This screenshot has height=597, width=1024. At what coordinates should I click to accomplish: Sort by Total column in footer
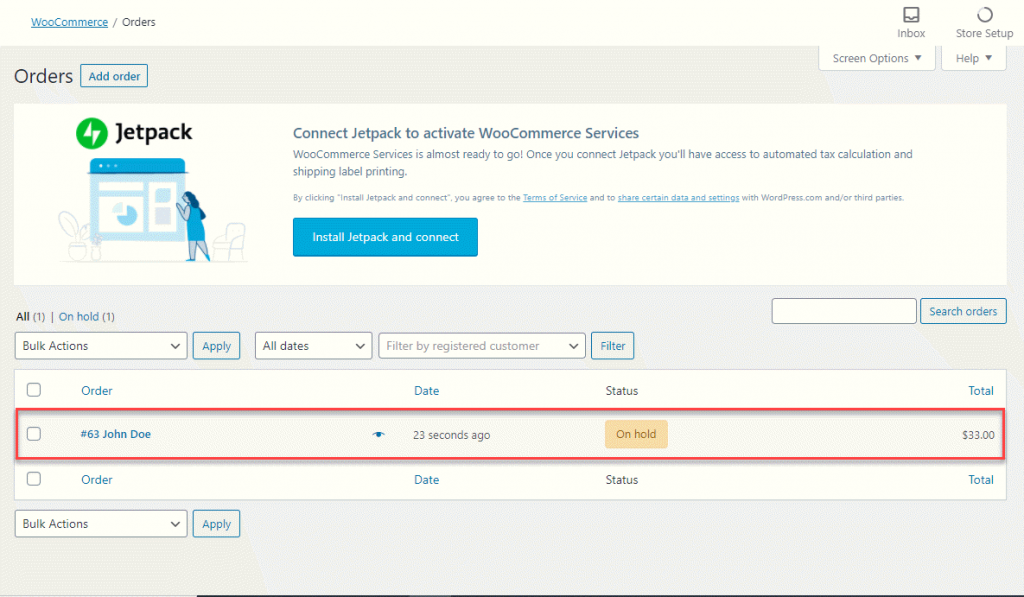point(981,479)
